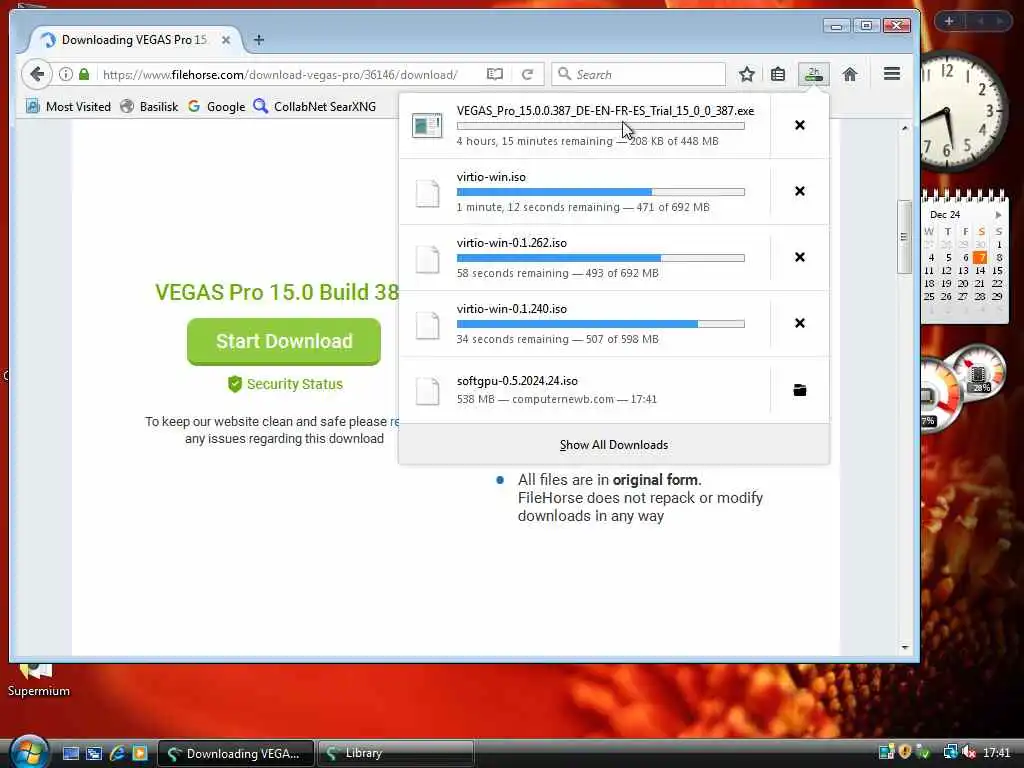
Task: Cancel the virtio-win-0.1.240.iso download
Action: pyautogui.click(x=799, y=323)
